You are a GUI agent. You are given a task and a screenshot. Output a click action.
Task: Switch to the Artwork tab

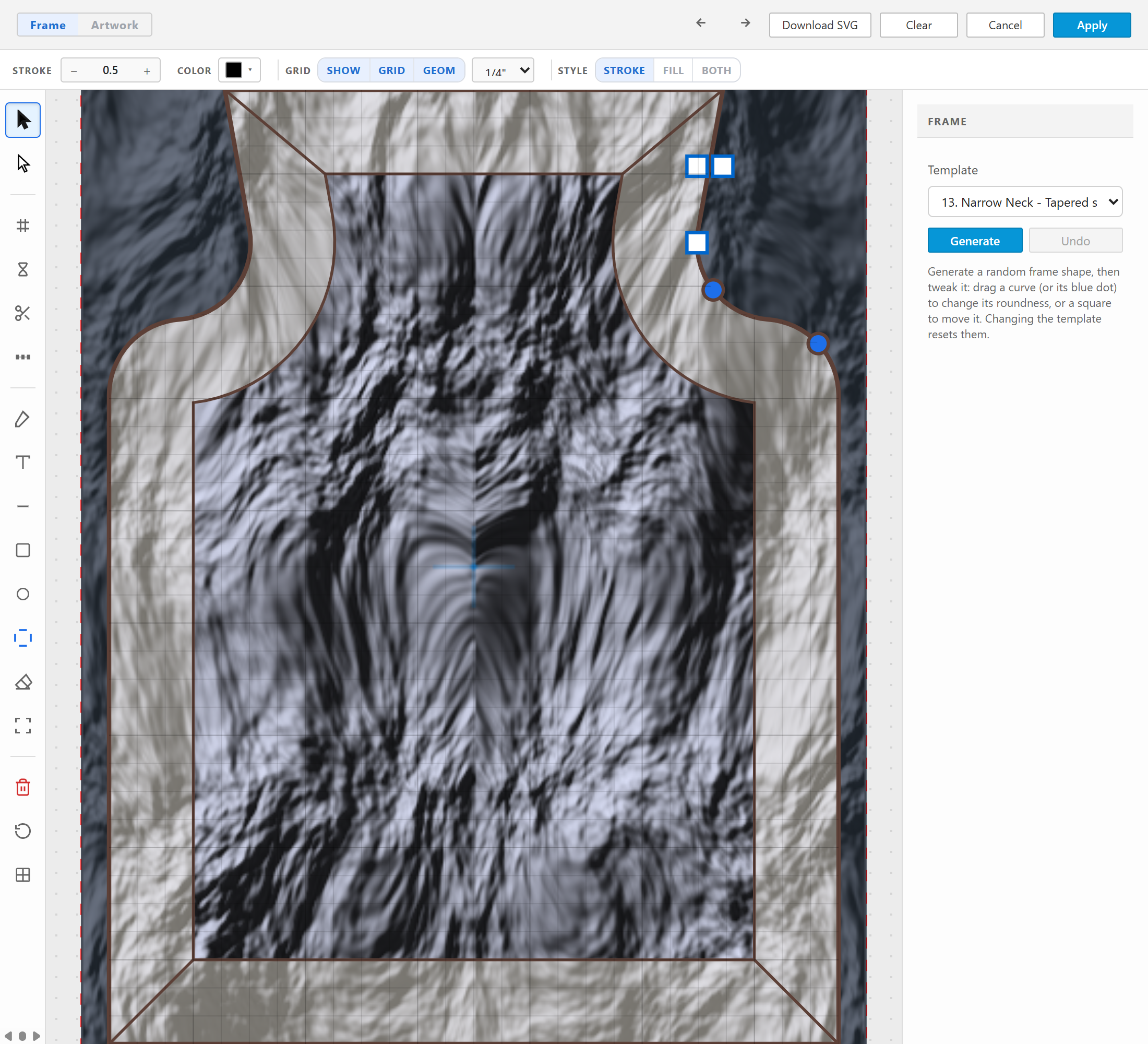pyautogui.click(x=115, y=25)
